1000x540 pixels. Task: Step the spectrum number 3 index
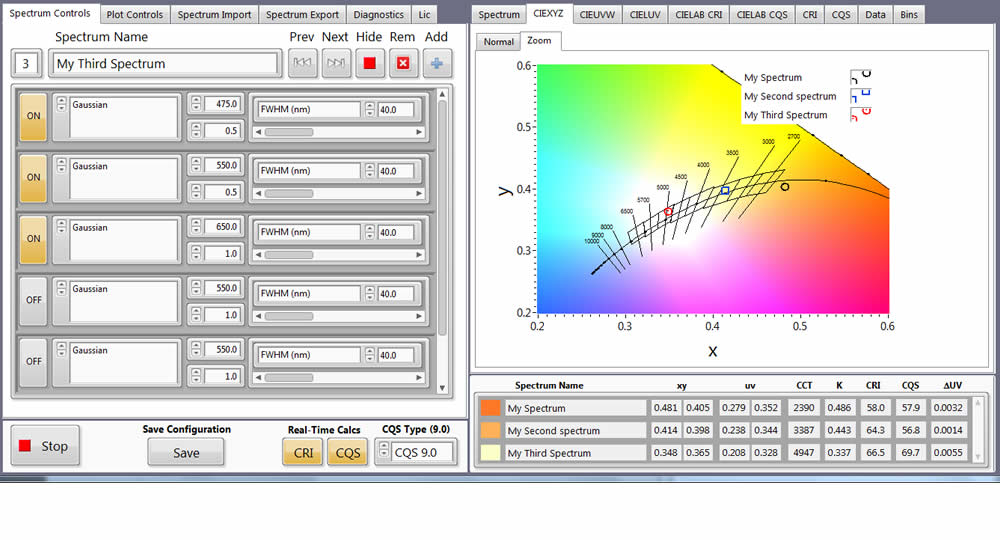(x=26, y=64)
